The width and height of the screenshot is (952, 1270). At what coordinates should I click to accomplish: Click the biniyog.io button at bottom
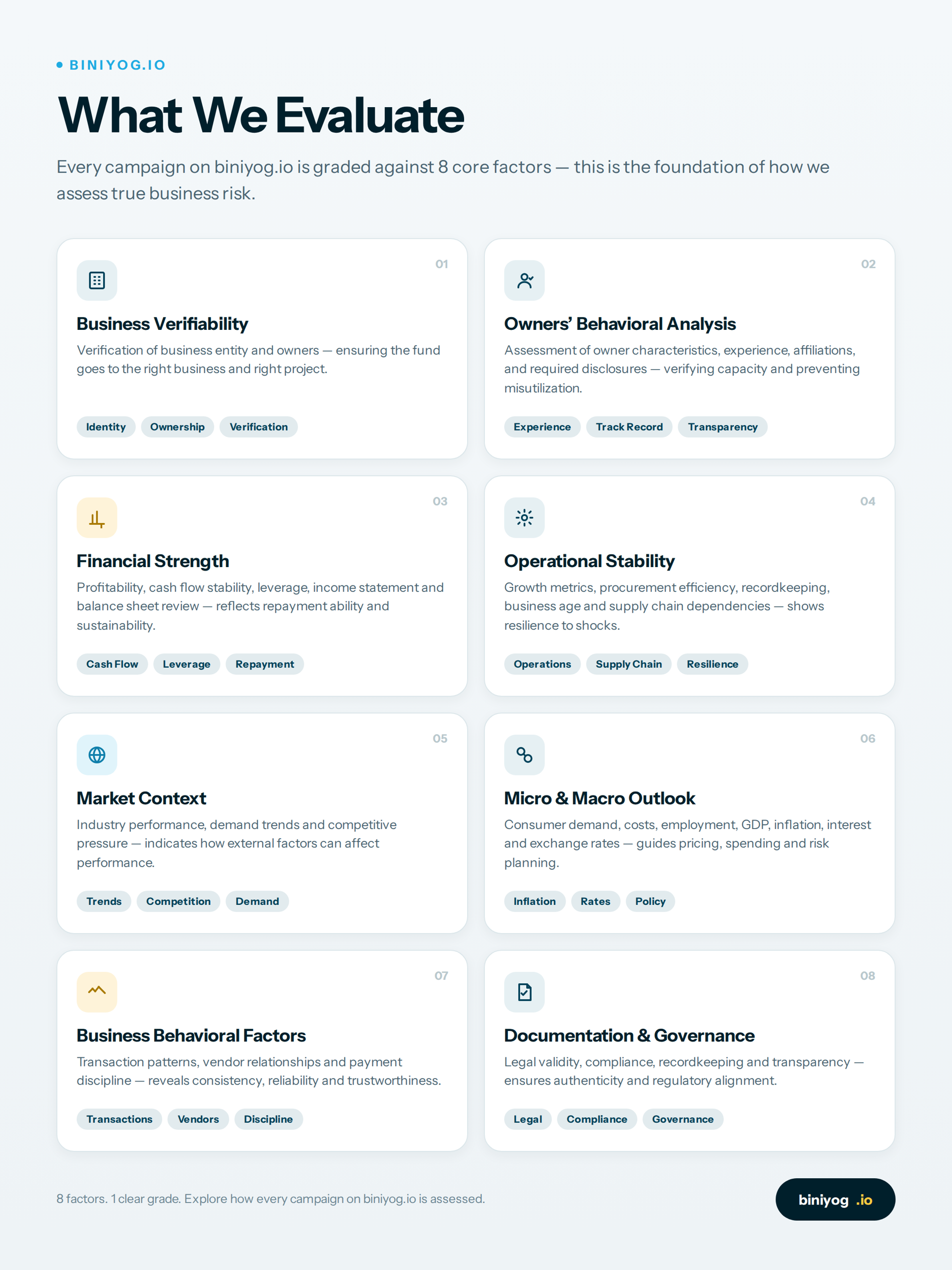(x=835, y=1200)
